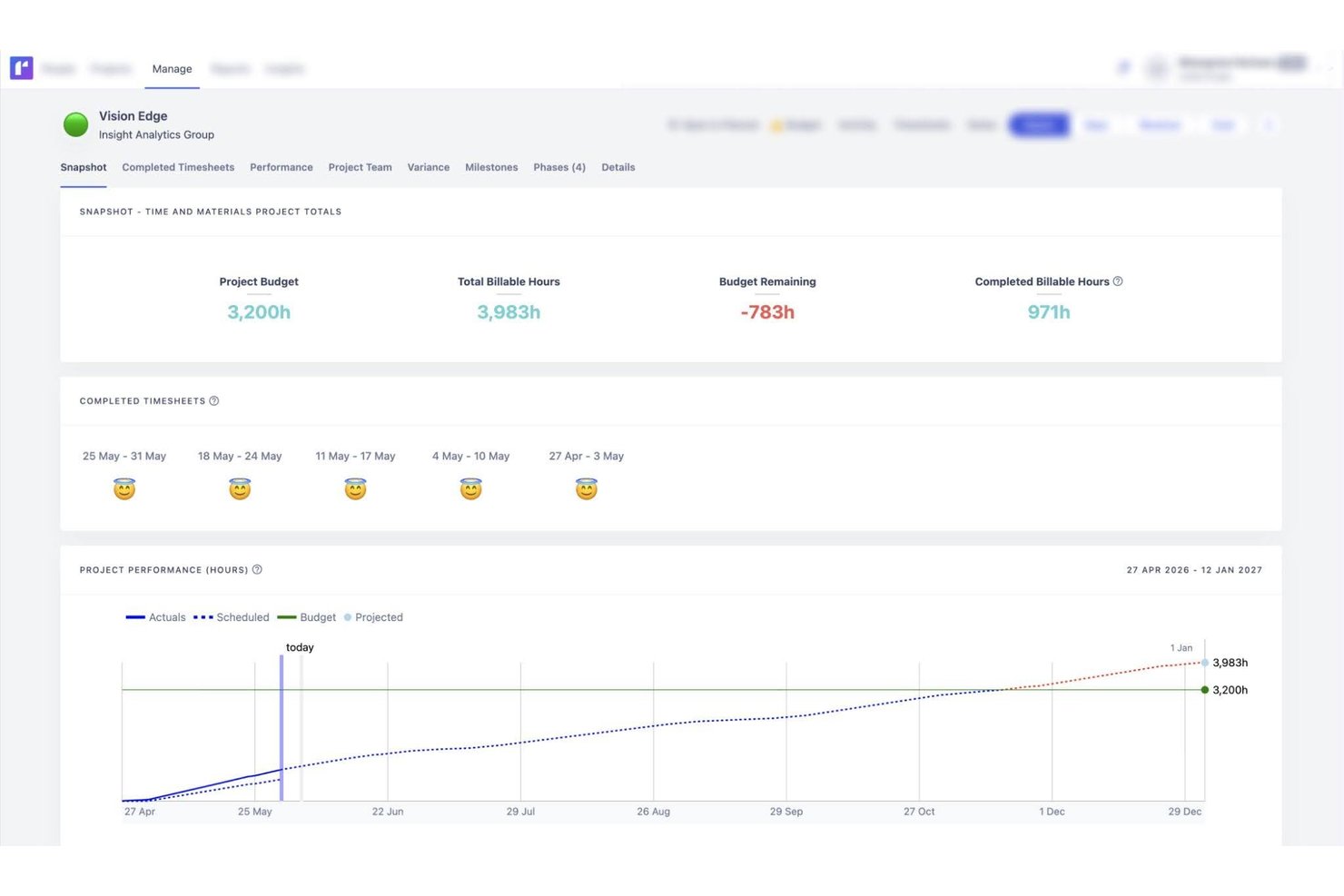The width and height of the screenshot is (1344, 896).
Task: Click the '27 Oct' x-axis label
Action: (919, 812)
